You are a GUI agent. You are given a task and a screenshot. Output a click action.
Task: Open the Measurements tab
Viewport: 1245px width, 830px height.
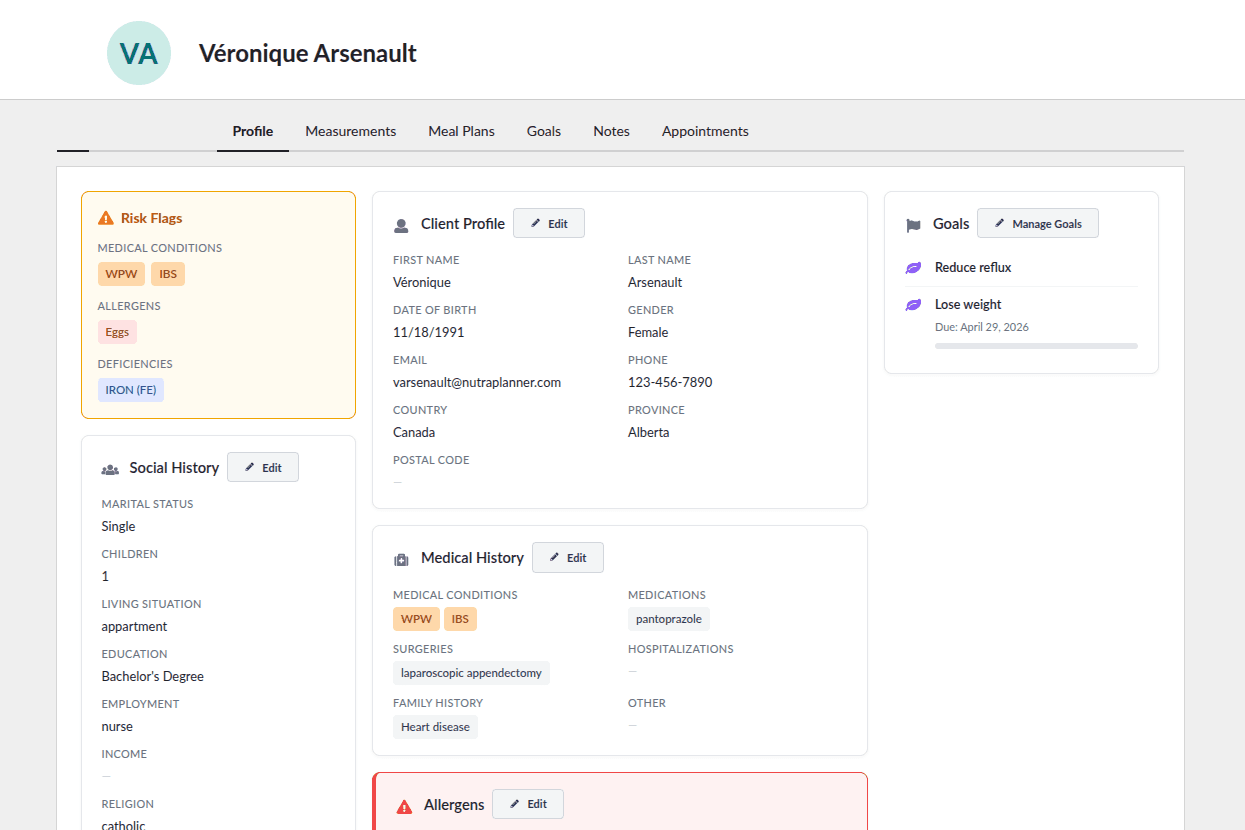(x=350, y=131)
